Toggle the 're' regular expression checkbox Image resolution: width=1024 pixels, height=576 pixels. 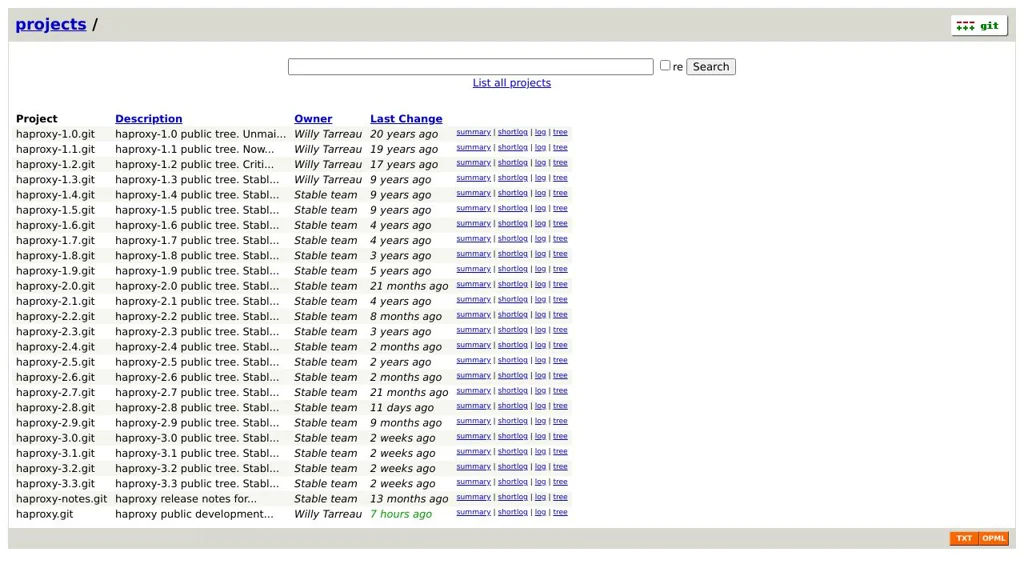click(x=665, y=65)
